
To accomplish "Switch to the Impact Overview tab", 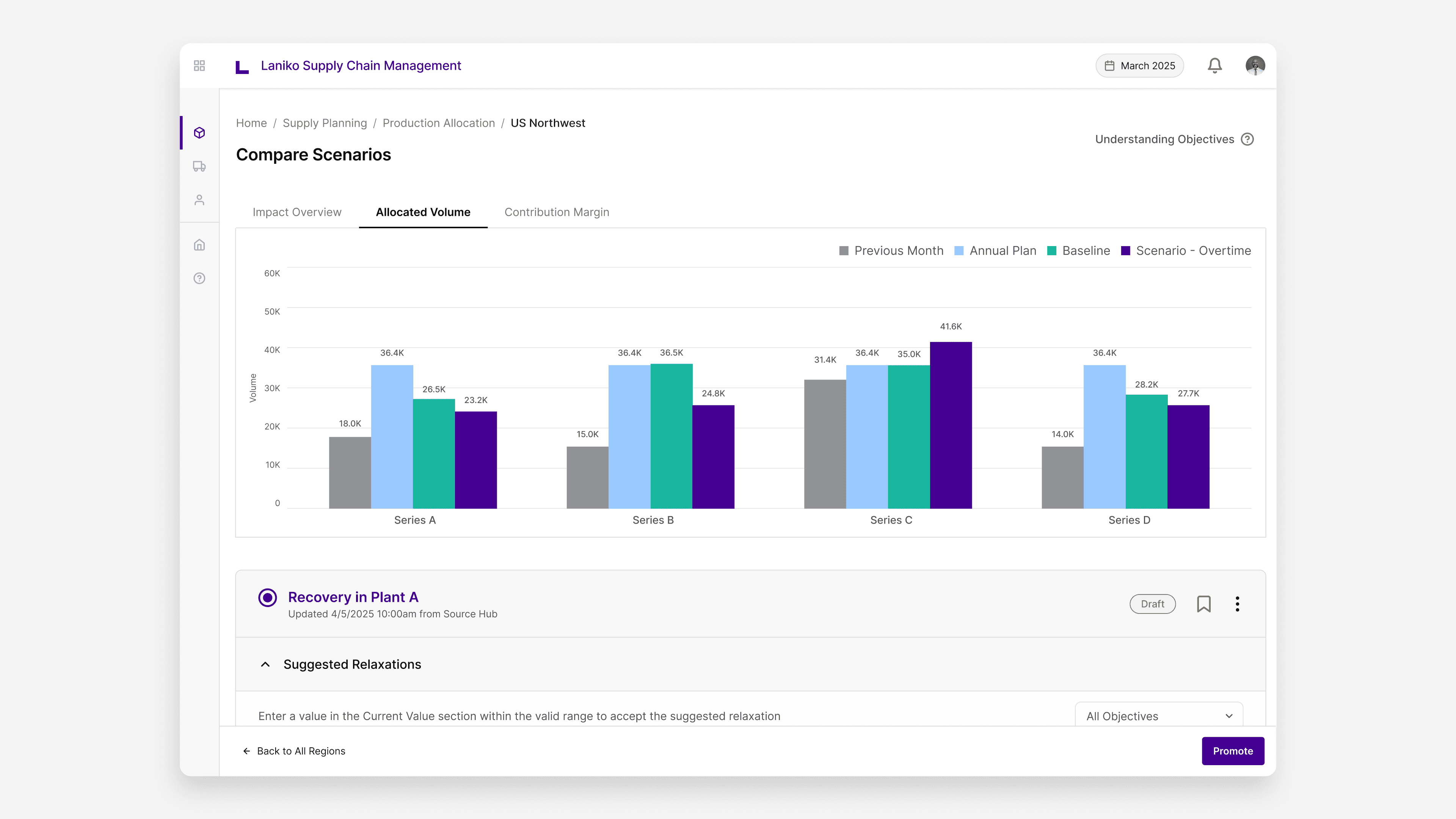I will 297,212.
